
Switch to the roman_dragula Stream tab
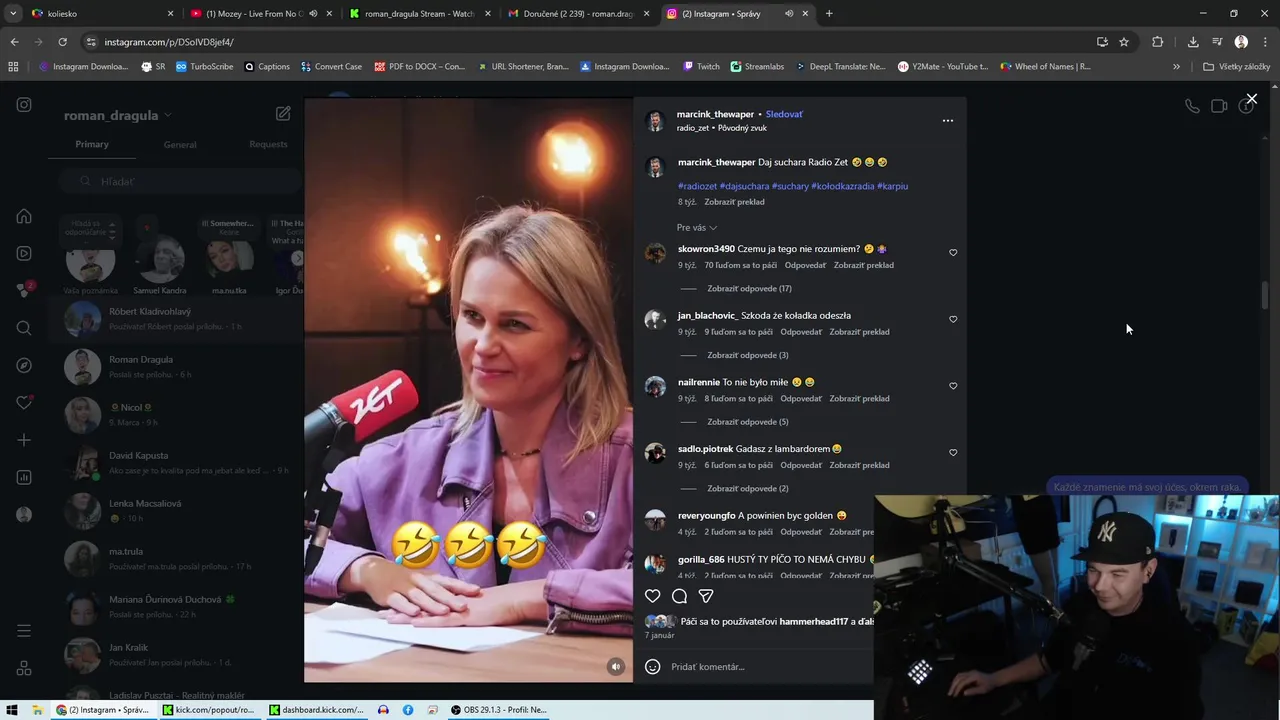tap(420, 14)
